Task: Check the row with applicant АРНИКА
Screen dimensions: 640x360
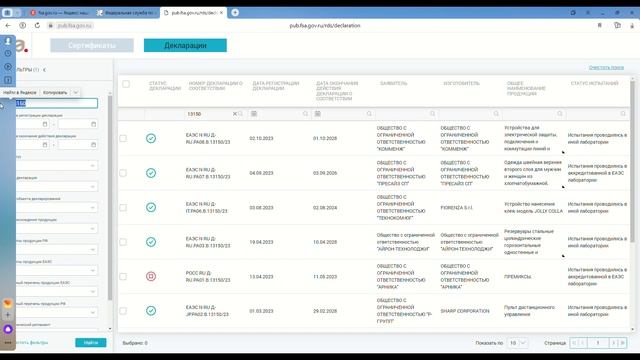Action: pos(123,276)
